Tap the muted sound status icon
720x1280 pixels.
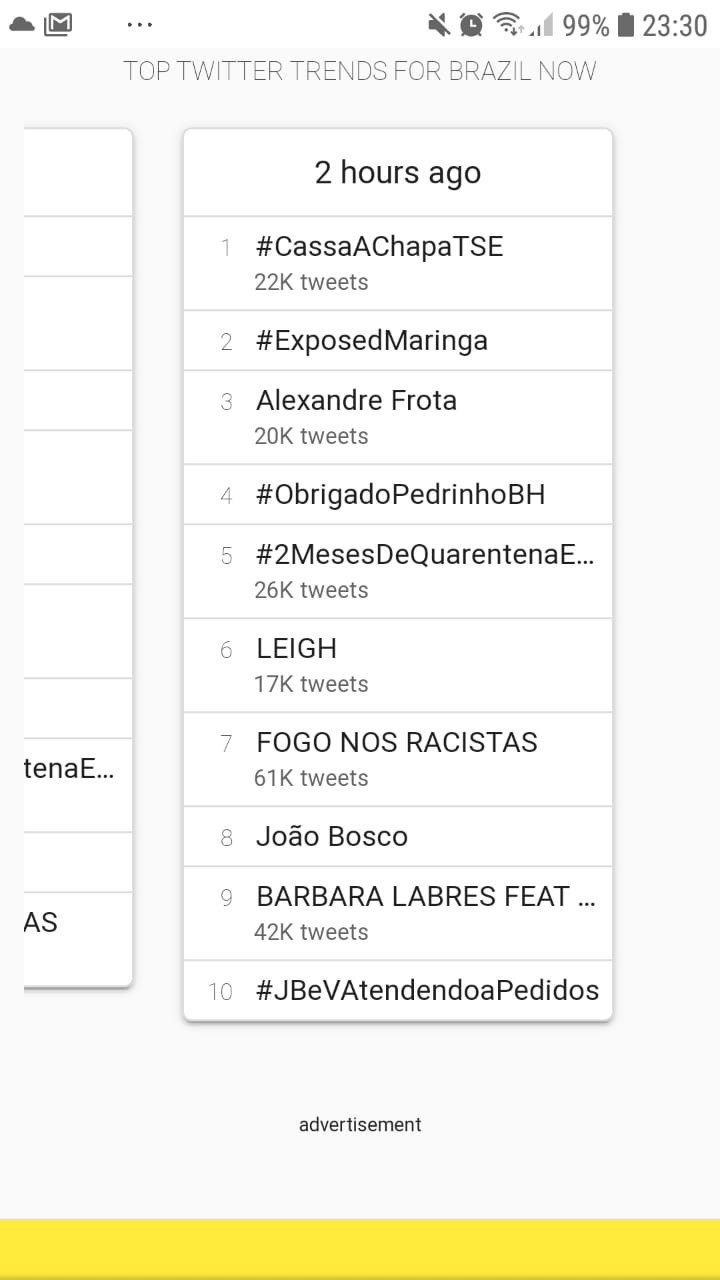438,25
